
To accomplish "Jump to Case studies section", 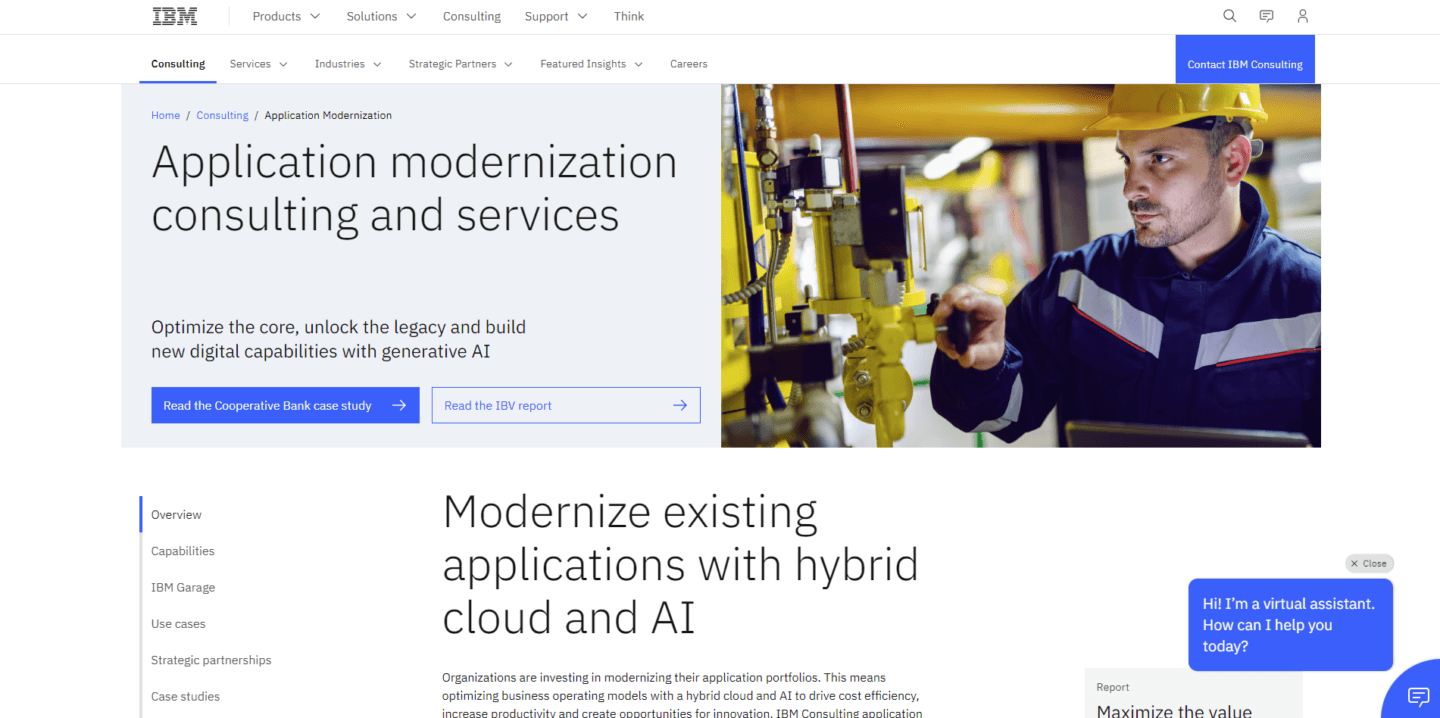I will [185, 696].
